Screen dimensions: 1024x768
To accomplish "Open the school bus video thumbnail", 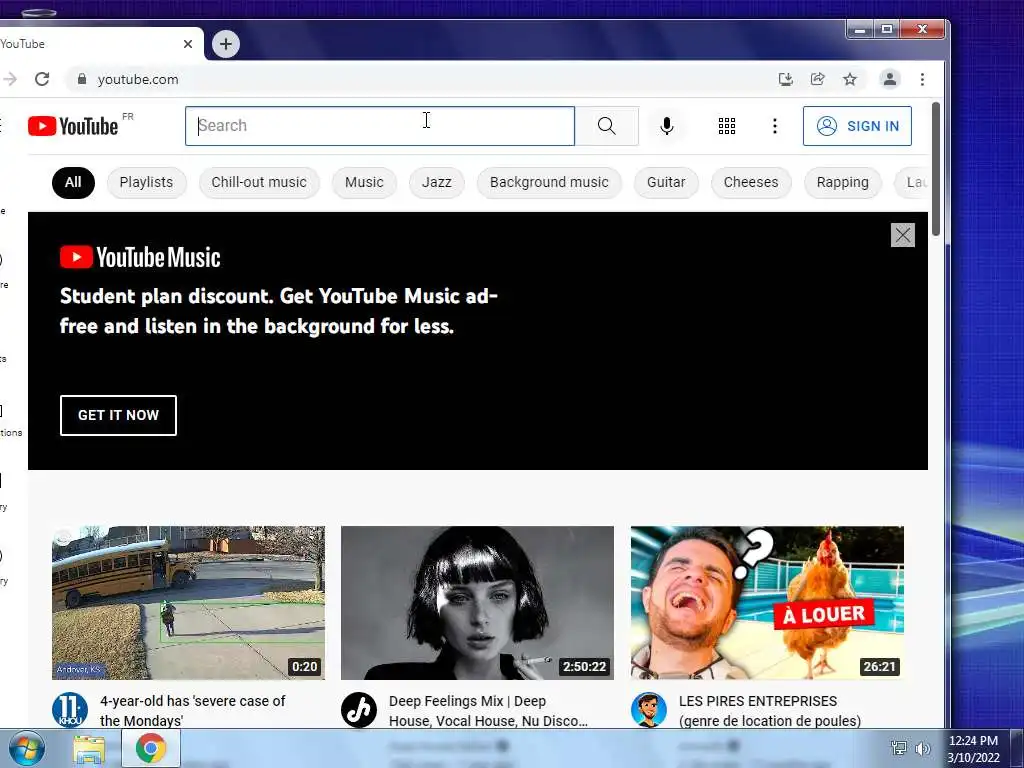I will [189, 603].
